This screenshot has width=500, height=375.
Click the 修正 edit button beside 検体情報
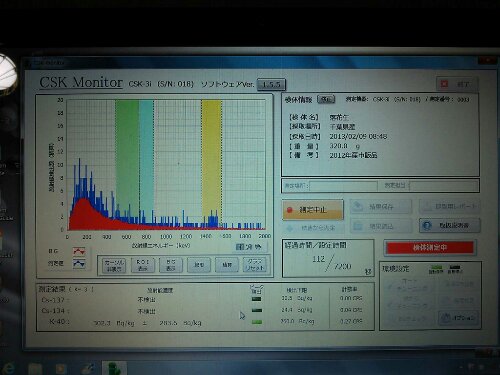(x=326, y=99)
